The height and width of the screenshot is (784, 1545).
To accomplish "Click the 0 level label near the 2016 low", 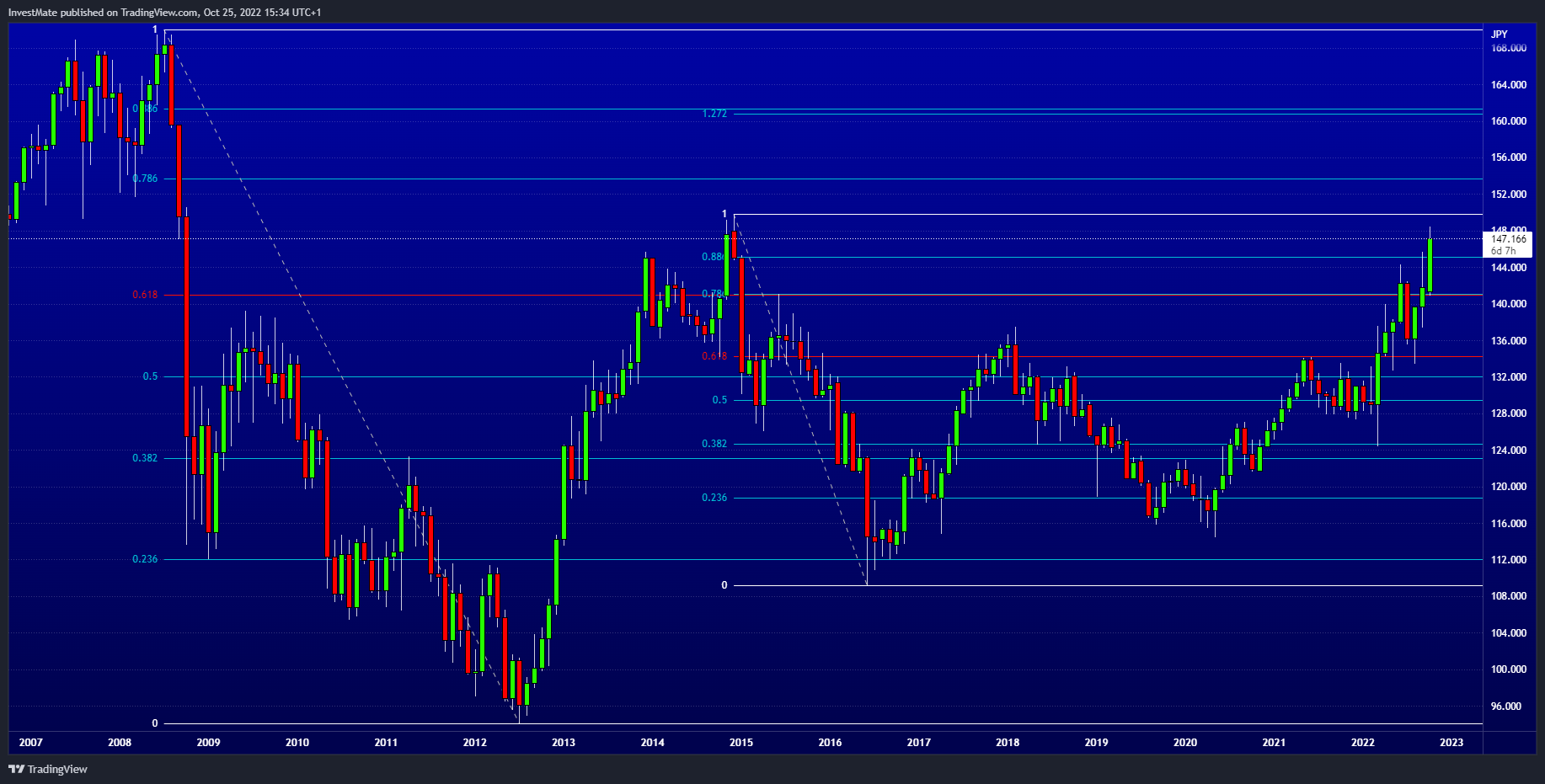I will (x=724, y=585).
